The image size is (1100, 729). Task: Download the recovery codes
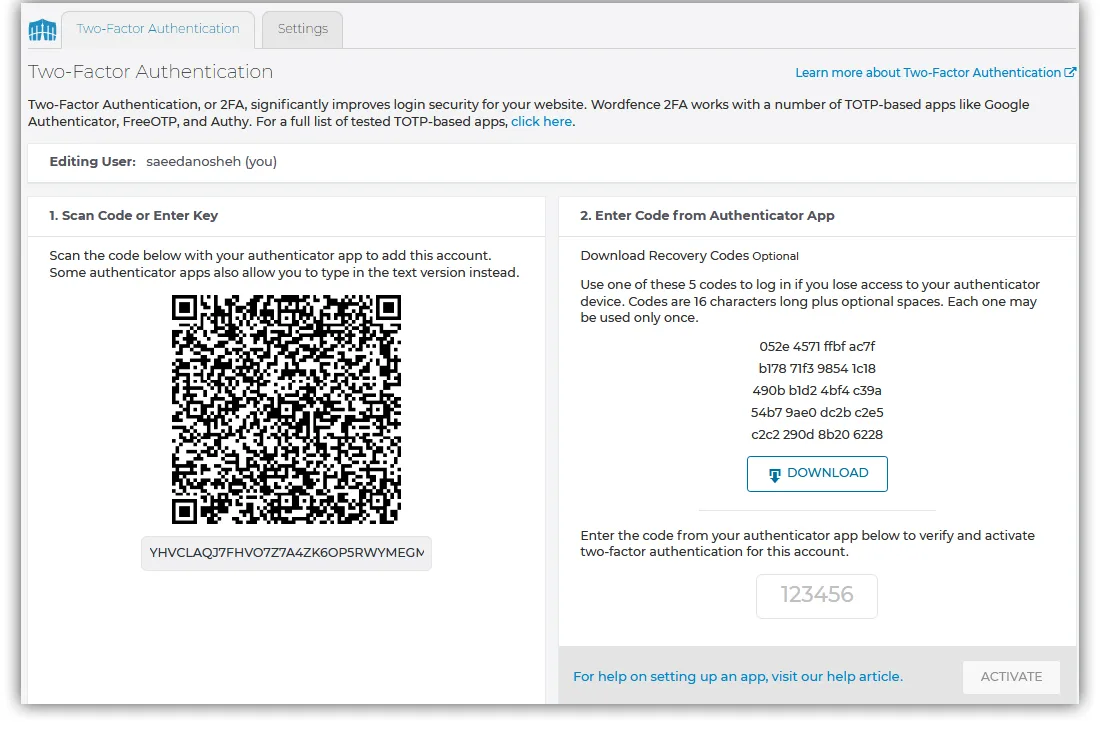pos(817,474)
